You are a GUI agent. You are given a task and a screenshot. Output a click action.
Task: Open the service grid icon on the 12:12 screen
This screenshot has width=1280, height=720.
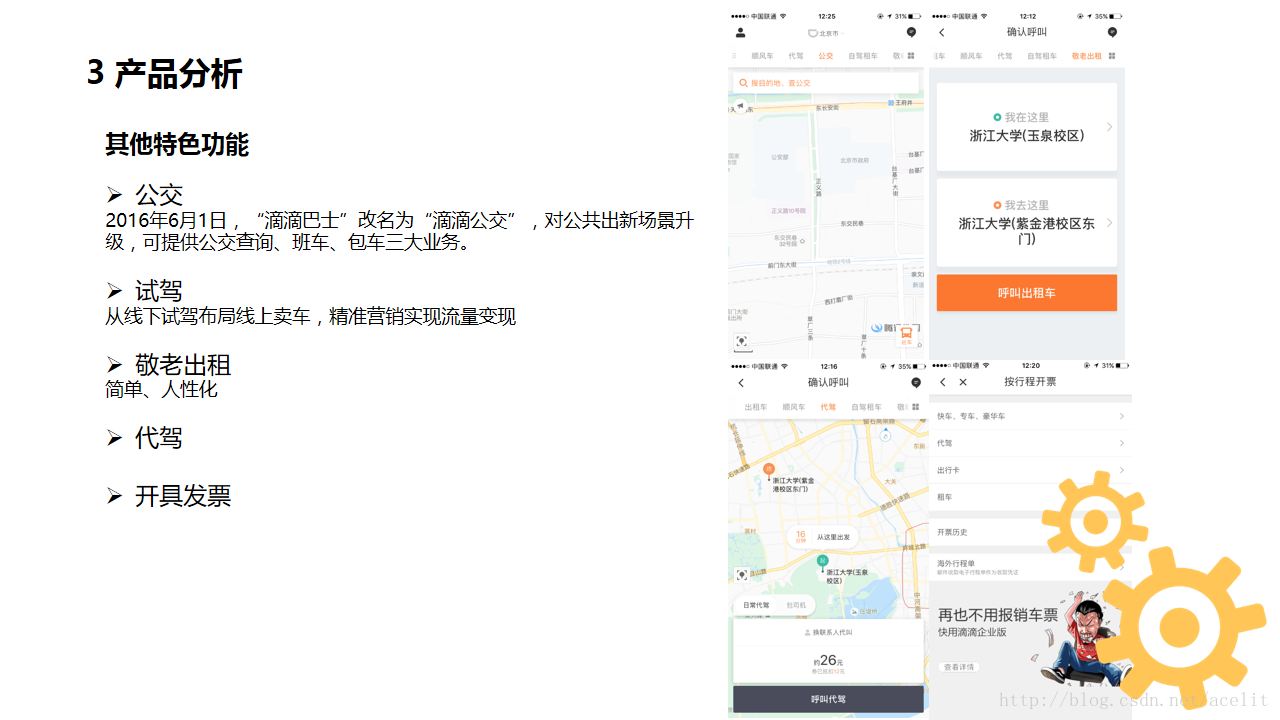point(1112,56)
